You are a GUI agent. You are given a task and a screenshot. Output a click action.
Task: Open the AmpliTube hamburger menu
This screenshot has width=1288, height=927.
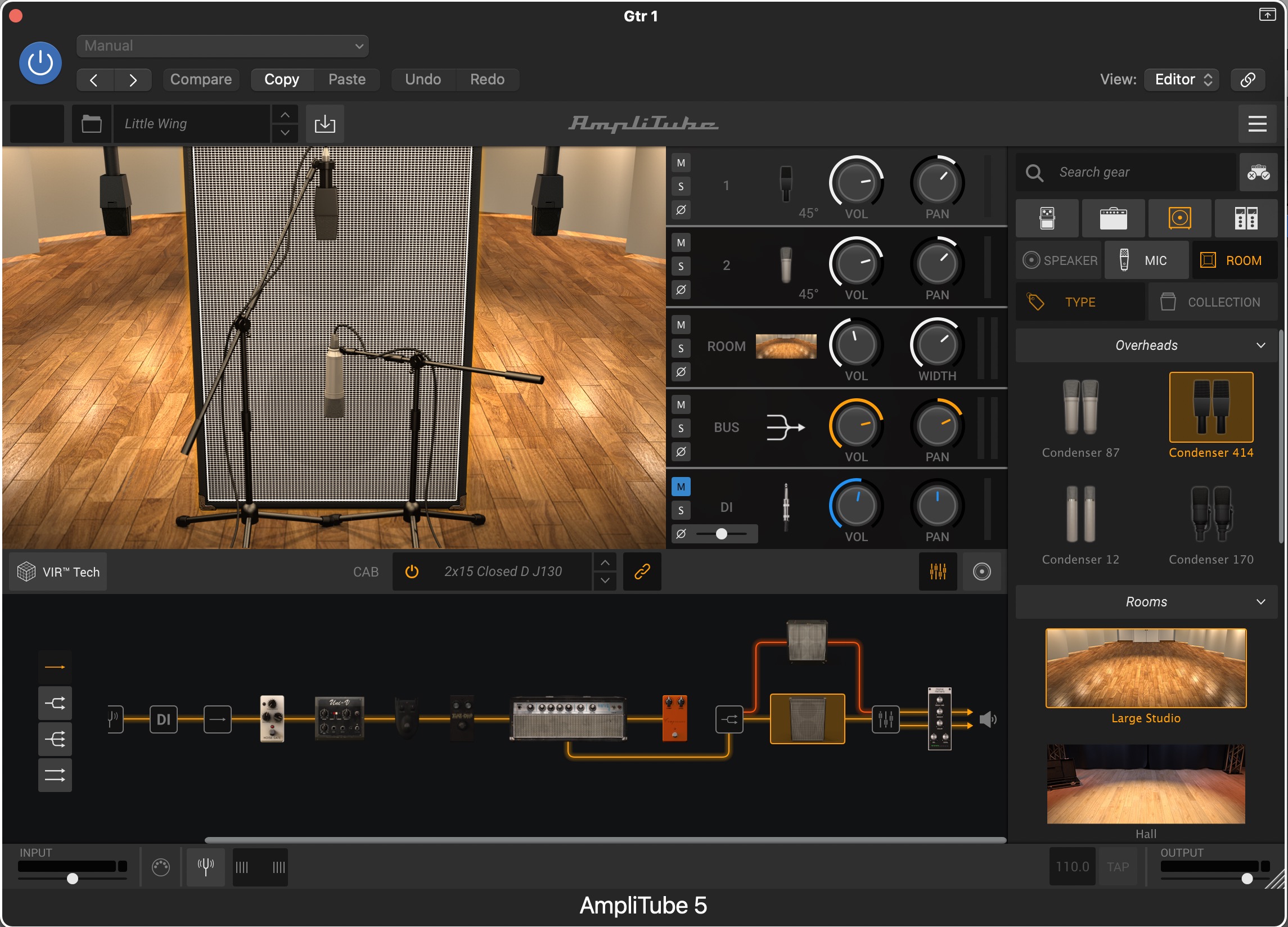tap(1257, 123)
